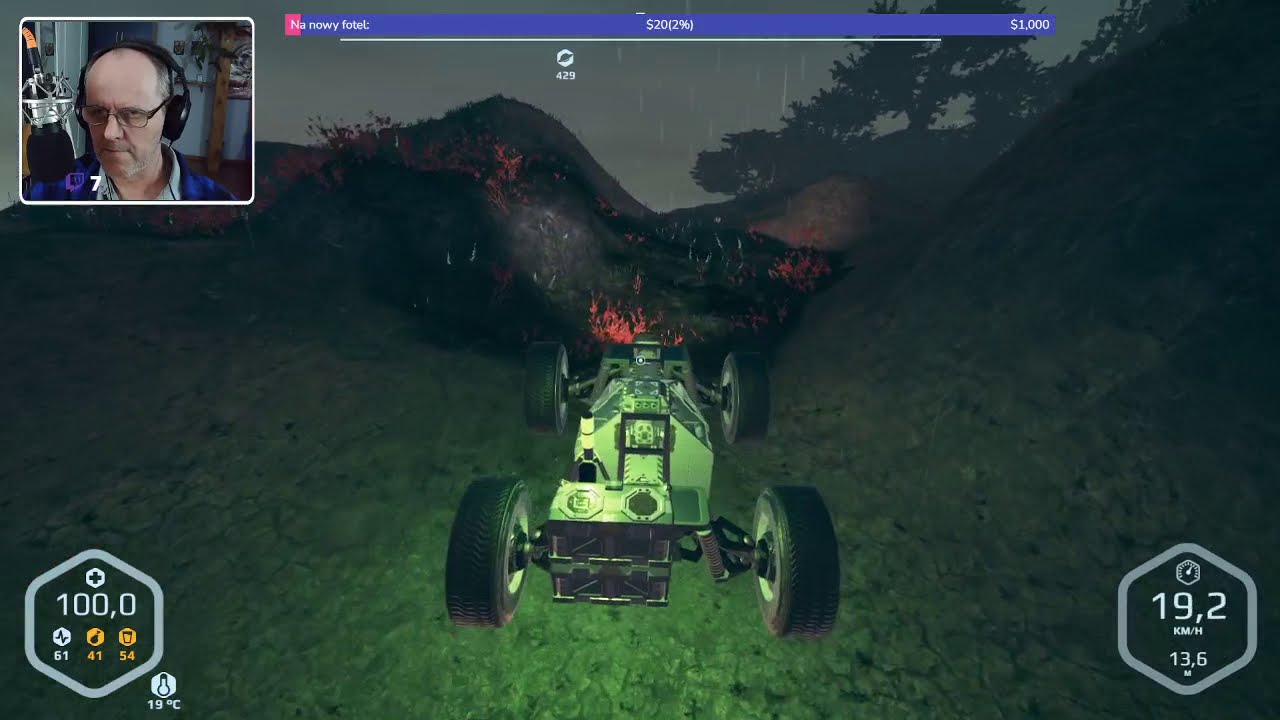Click the waypoint marker icon labeled 429
1280x720 pixels.
click(x=565, y=58)
